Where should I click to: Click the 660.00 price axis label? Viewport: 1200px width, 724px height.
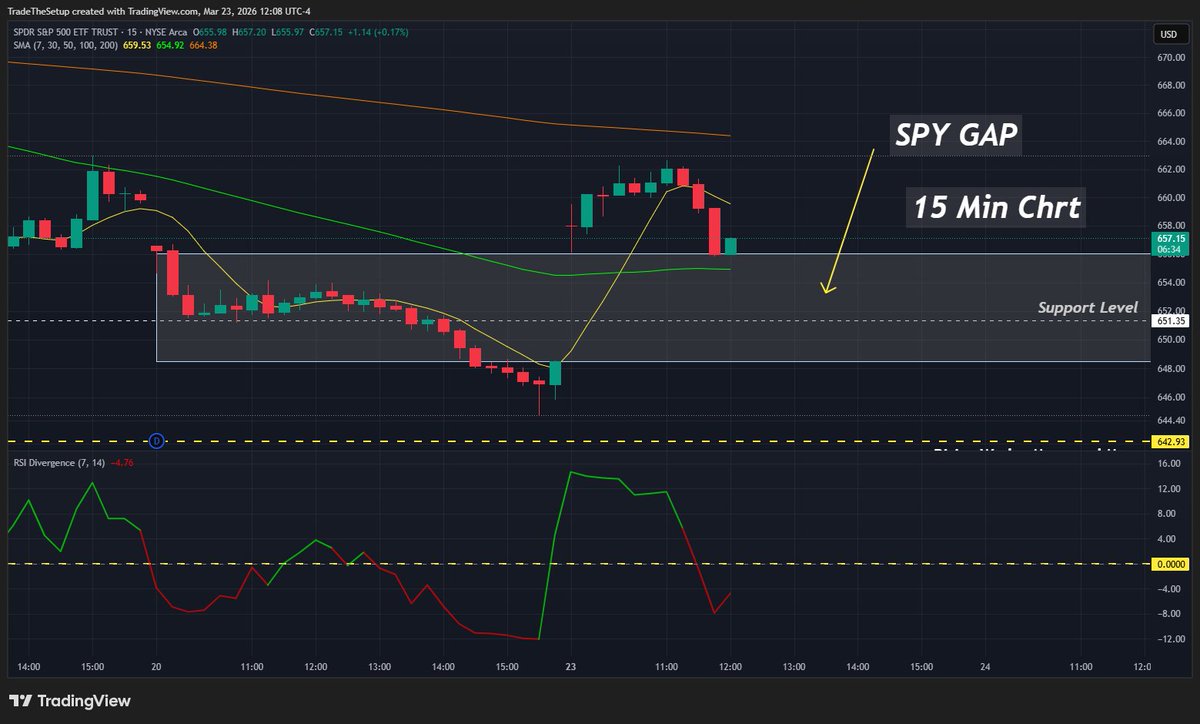[x=1171, y=198]
